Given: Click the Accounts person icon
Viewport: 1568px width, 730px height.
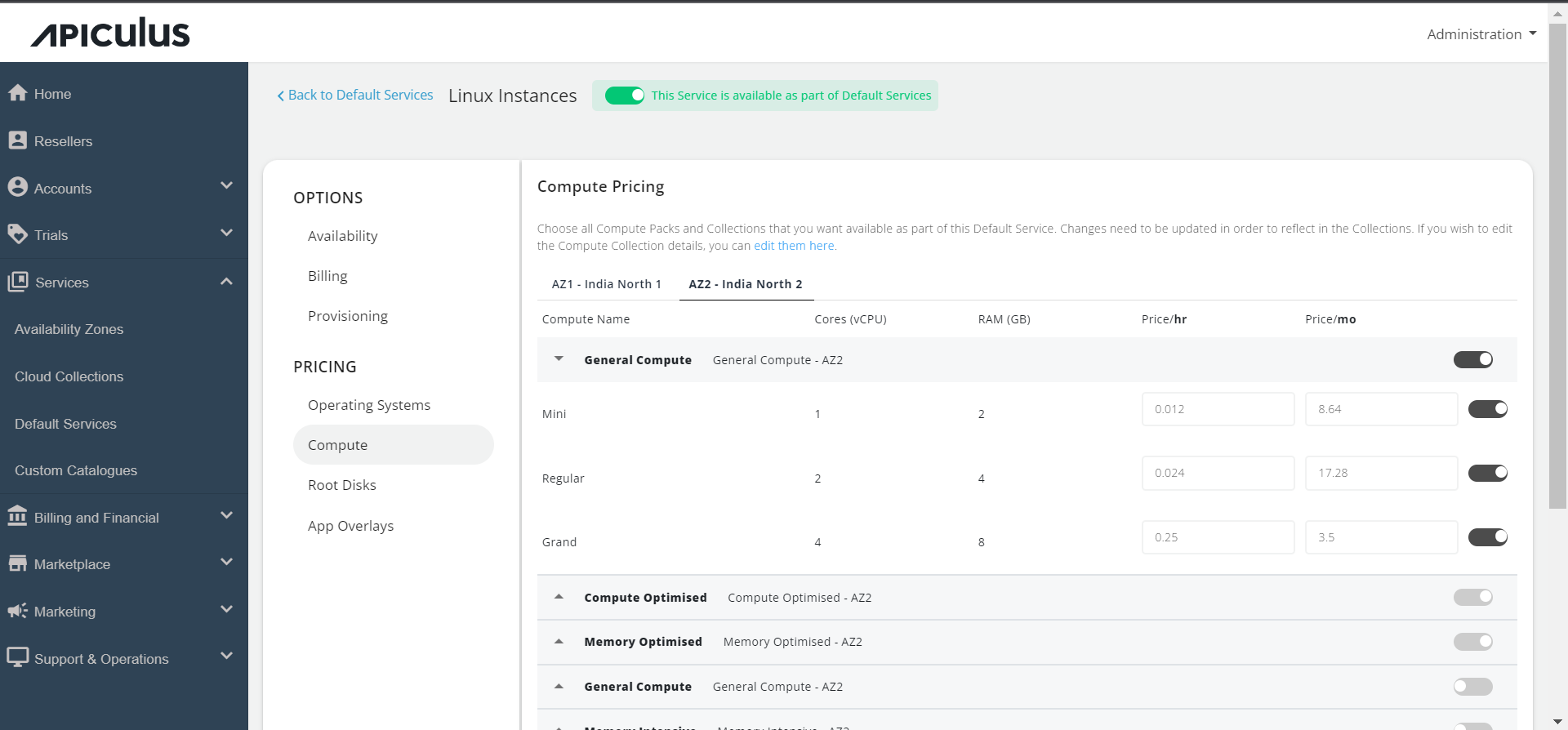Looking at the screenshot, I should pyautogui.click(x=17, y=188).
